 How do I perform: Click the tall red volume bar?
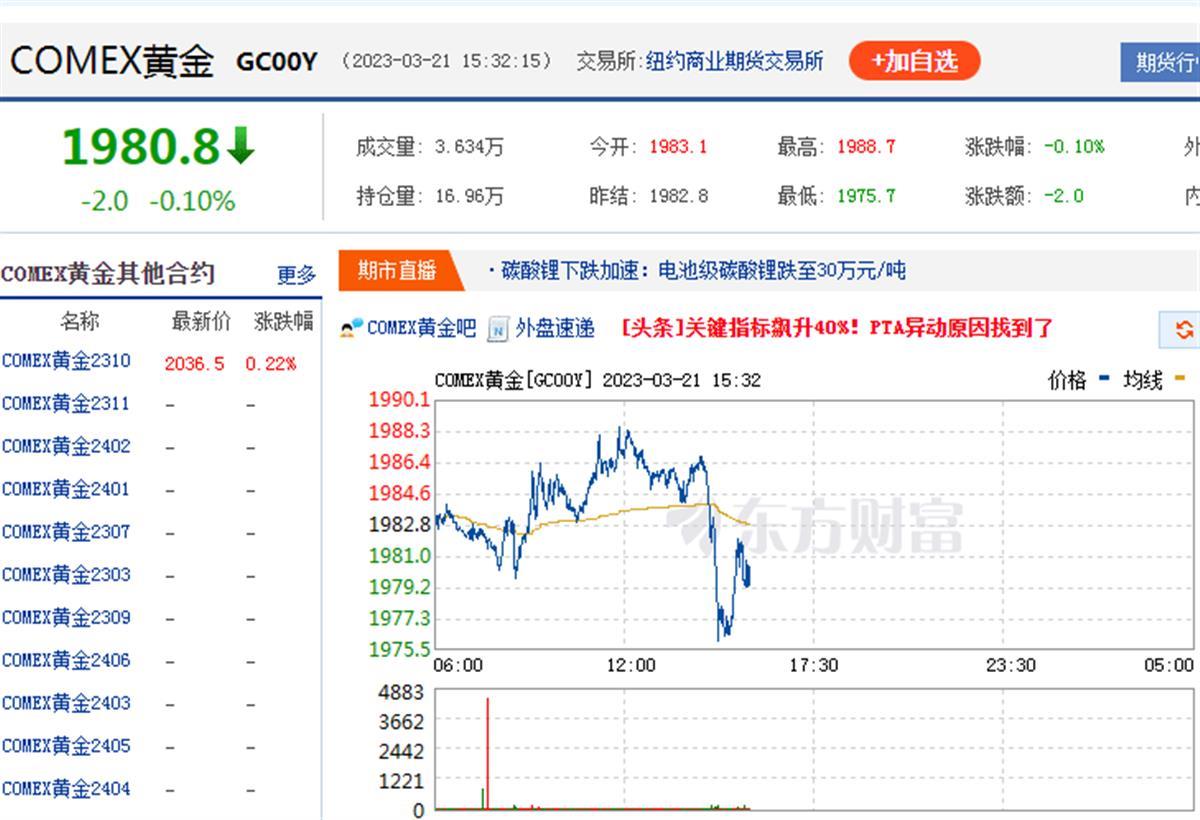coord(487,755)
